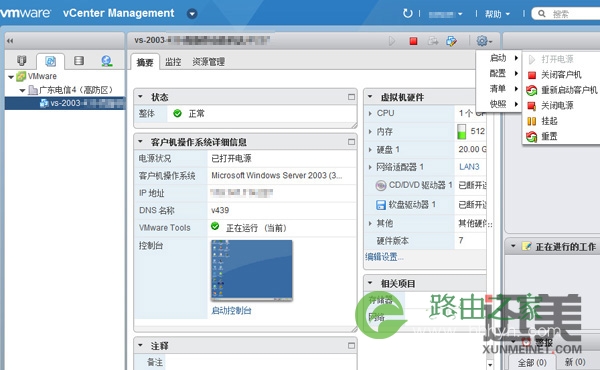Open the 编辑设置 link

coord(384,257)
